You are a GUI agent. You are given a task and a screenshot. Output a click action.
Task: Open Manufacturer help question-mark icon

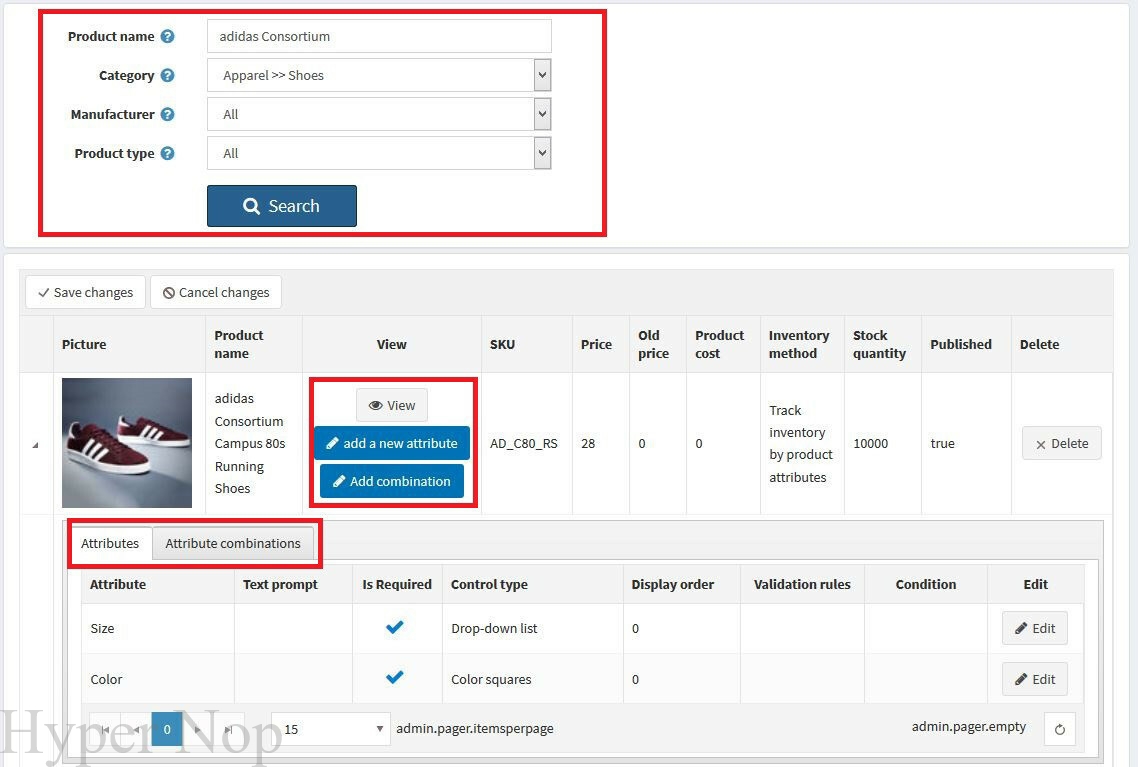(168, 115)
